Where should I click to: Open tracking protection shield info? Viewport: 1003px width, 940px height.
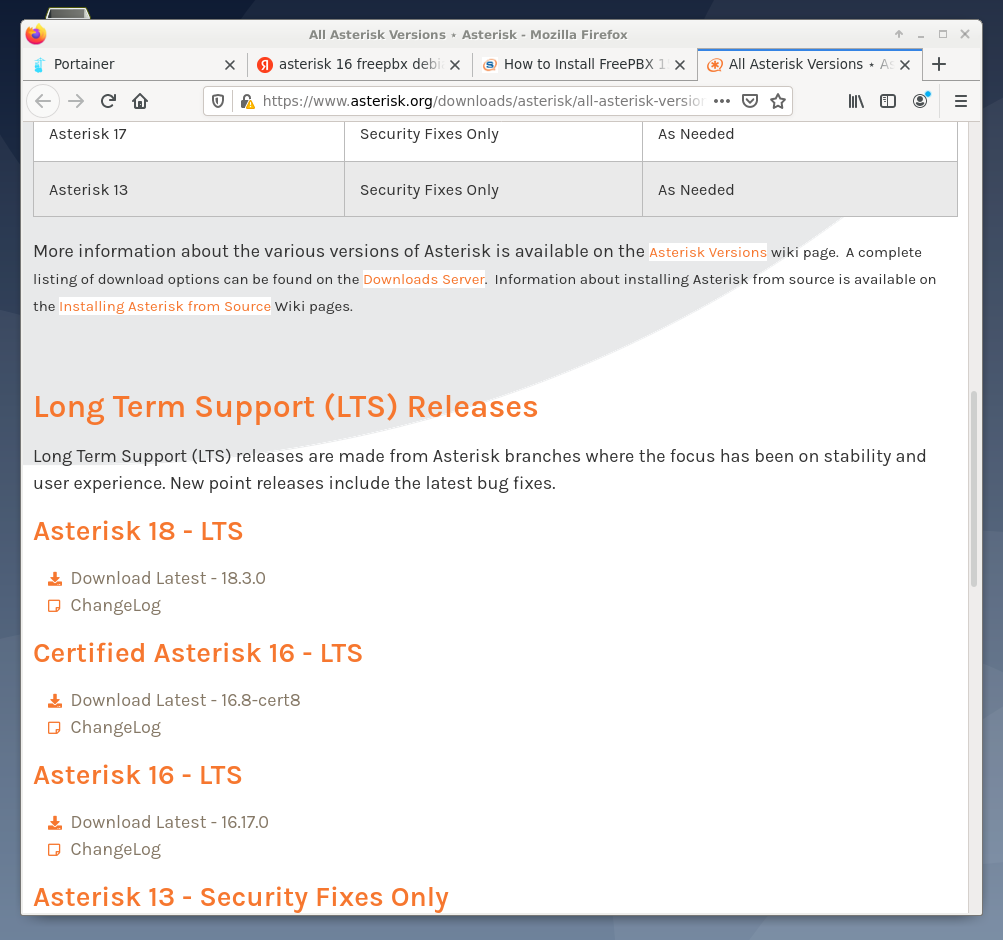pyautogui.click(x=218, y=101)
